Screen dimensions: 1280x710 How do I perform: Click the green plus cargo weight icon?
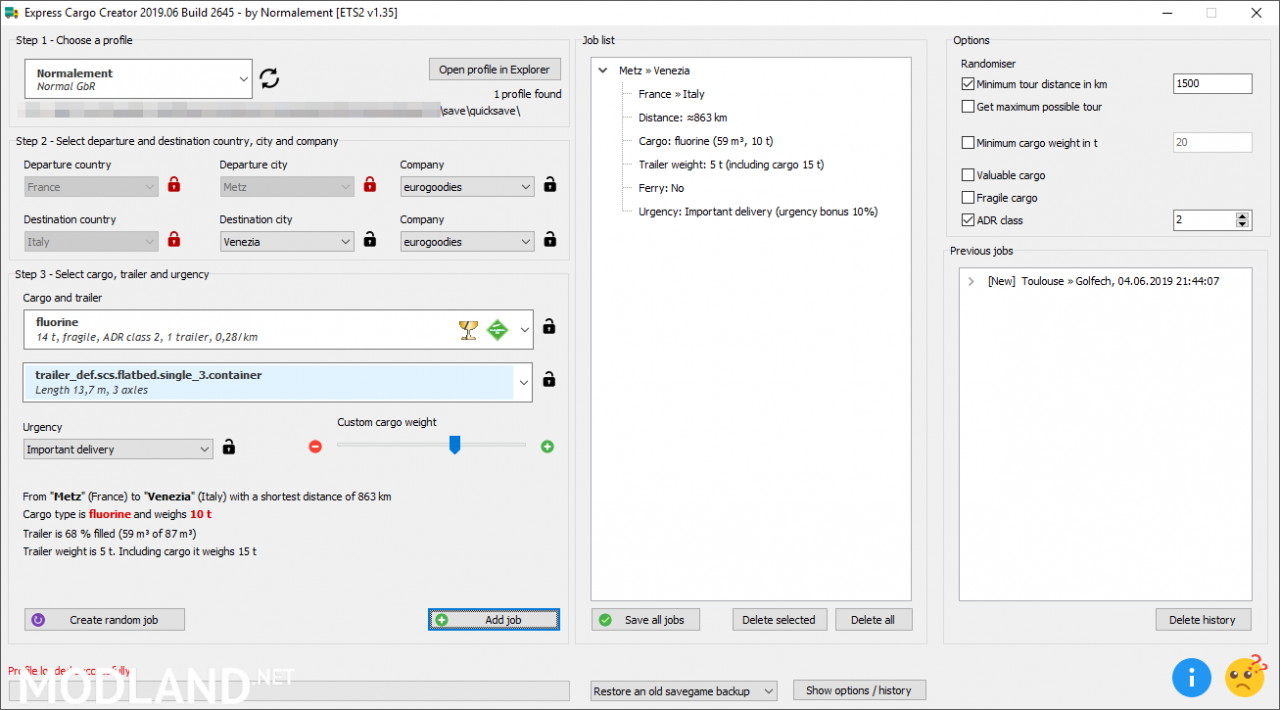(547, 447)
